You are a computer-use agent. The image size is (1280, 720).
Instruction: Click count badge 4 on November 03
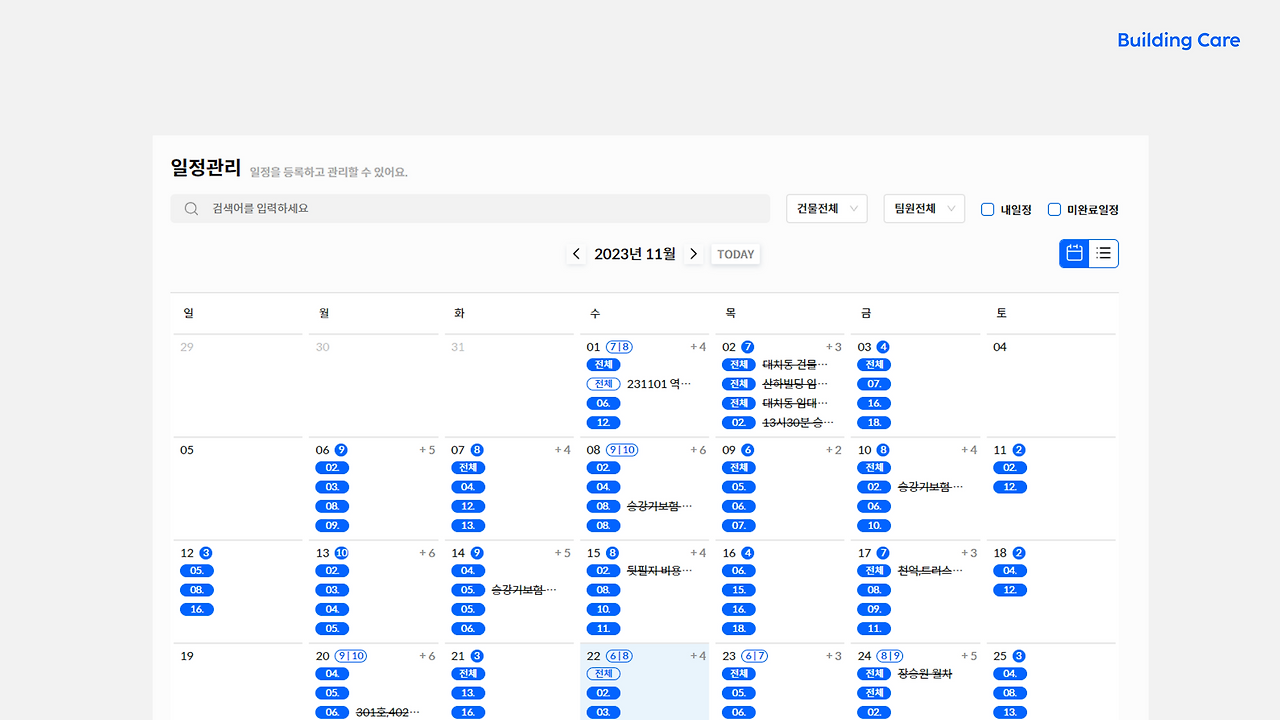pyautogui.click(x=883, y=347)
